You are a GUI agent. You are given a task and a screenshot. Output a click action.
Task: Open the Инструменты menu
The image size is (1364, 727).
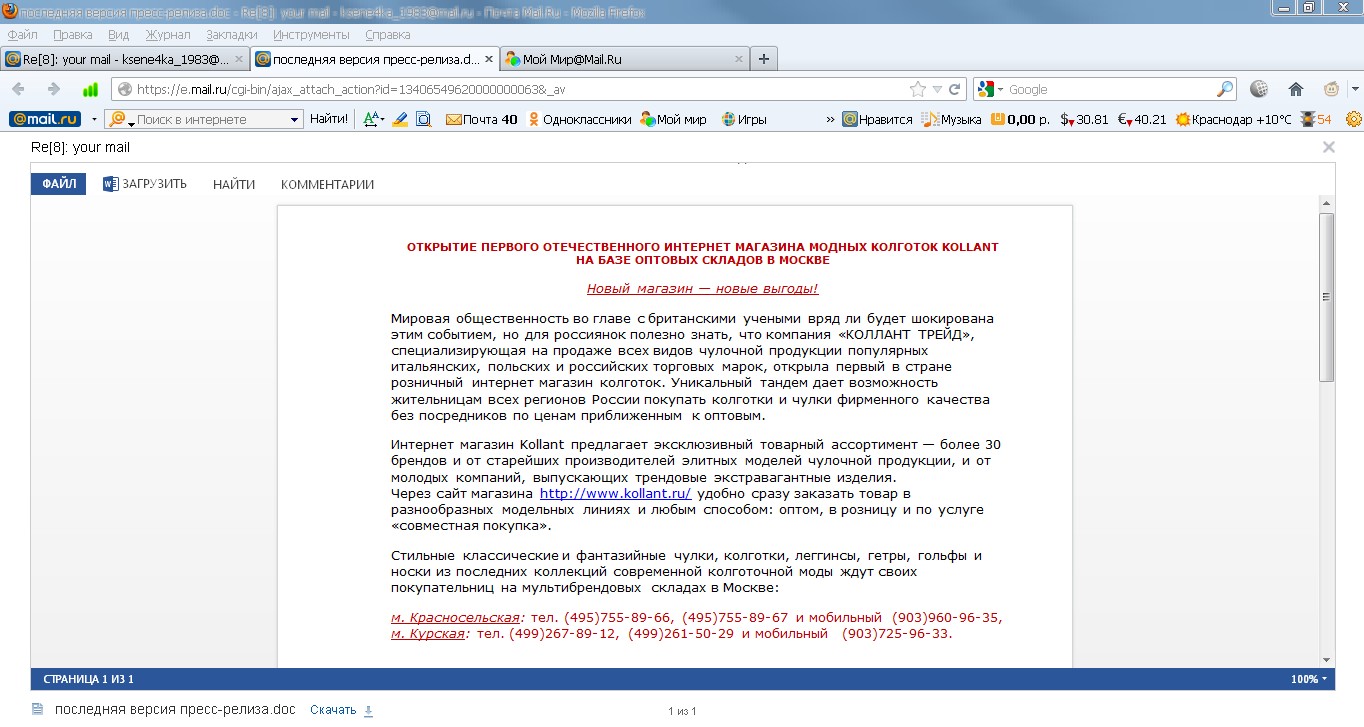pos(311,34)
